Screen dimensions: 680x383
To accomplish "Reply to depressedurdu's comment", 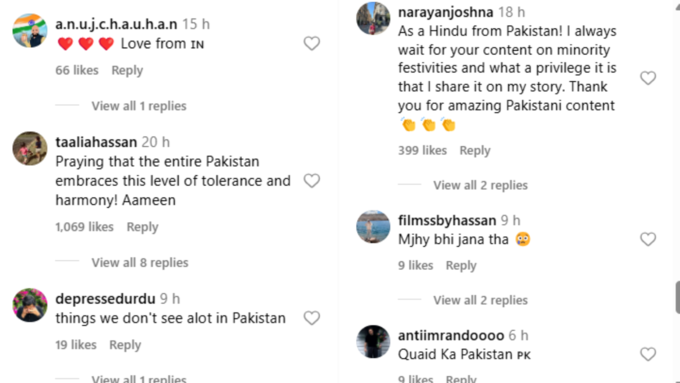I will tap(125, 345).
